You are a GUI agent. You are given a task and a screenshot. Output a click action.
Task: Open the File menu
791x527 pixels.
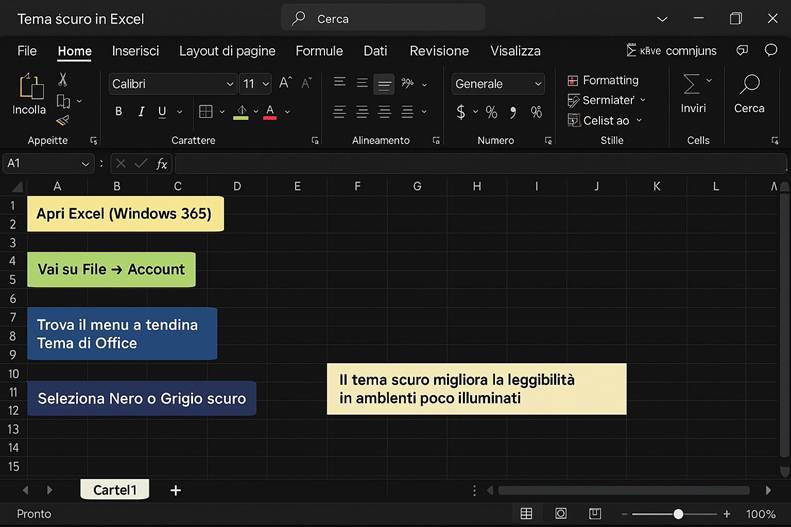27,51
